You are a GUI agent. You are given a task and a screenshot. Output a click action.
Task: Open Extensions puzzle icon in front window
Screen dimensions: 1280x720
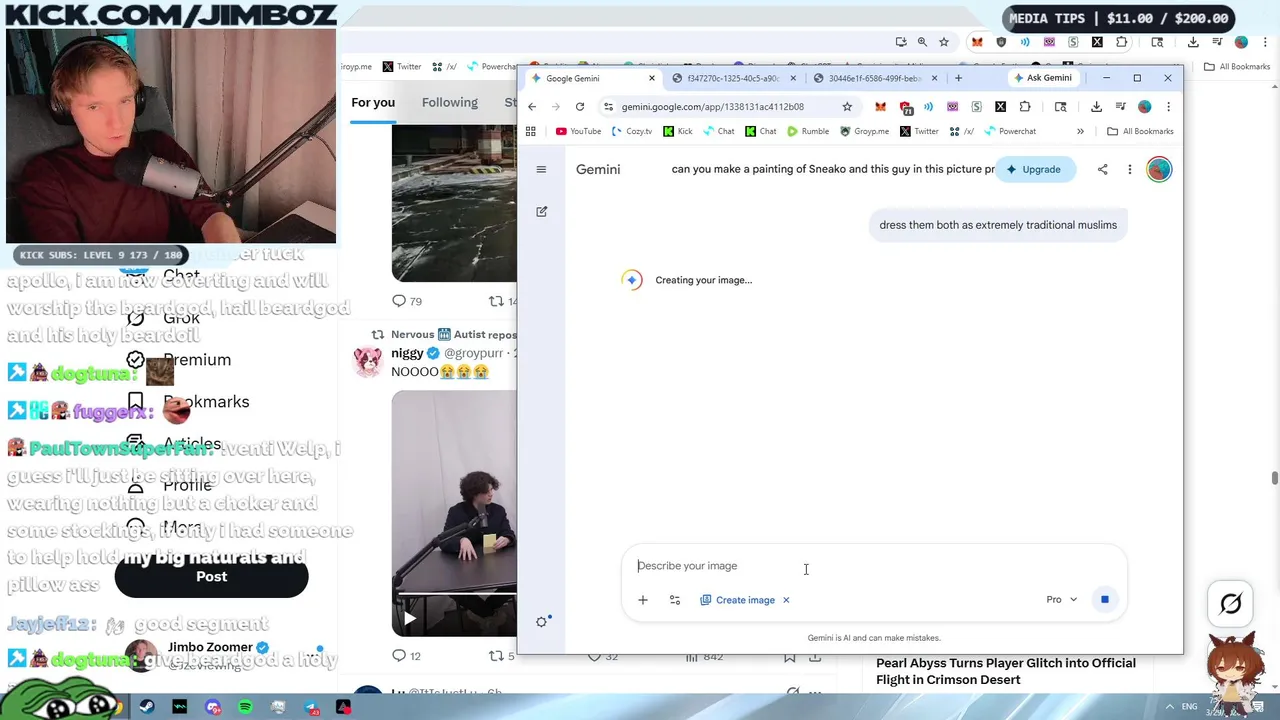[x=1025, y=106]
